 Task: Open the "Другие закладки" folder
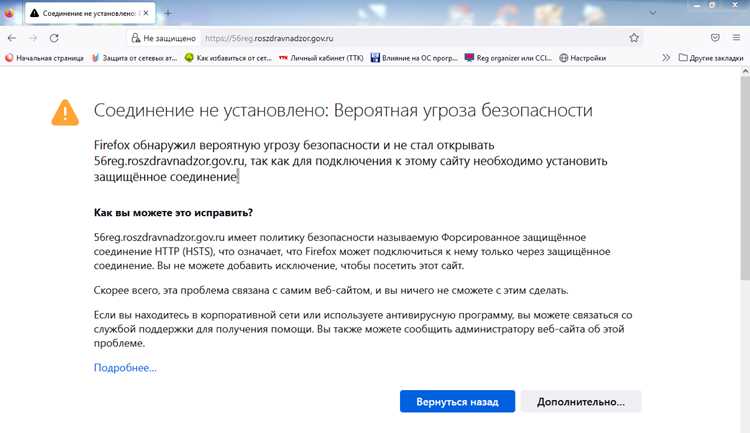(711, 58)
